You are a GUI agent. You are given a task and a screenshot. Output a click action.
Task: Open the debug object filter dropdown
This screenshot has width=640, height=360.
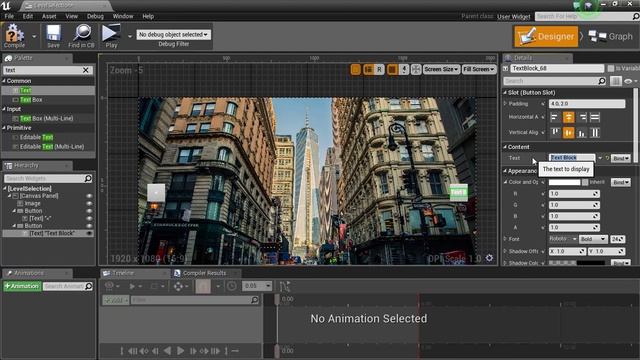tap(173, 35)
